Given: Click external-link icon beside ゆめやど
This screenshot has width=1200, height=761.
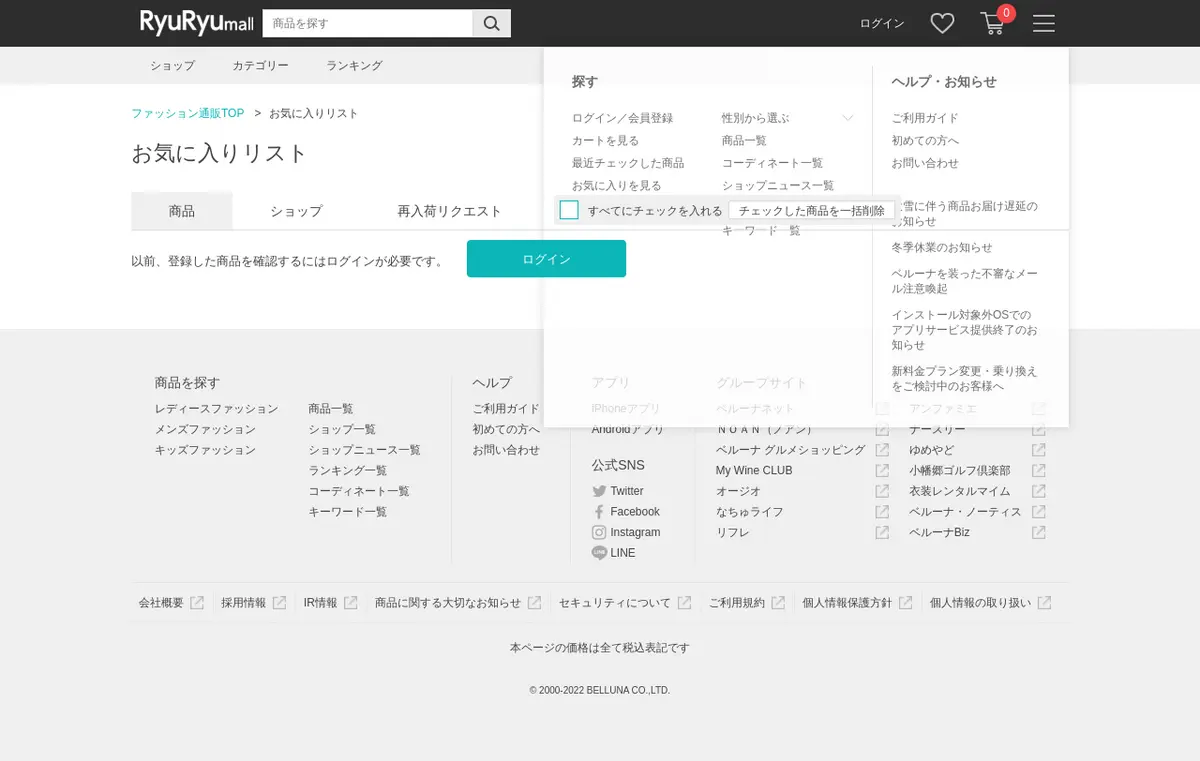Looking at the screenshot, I should pos(1039,450).
